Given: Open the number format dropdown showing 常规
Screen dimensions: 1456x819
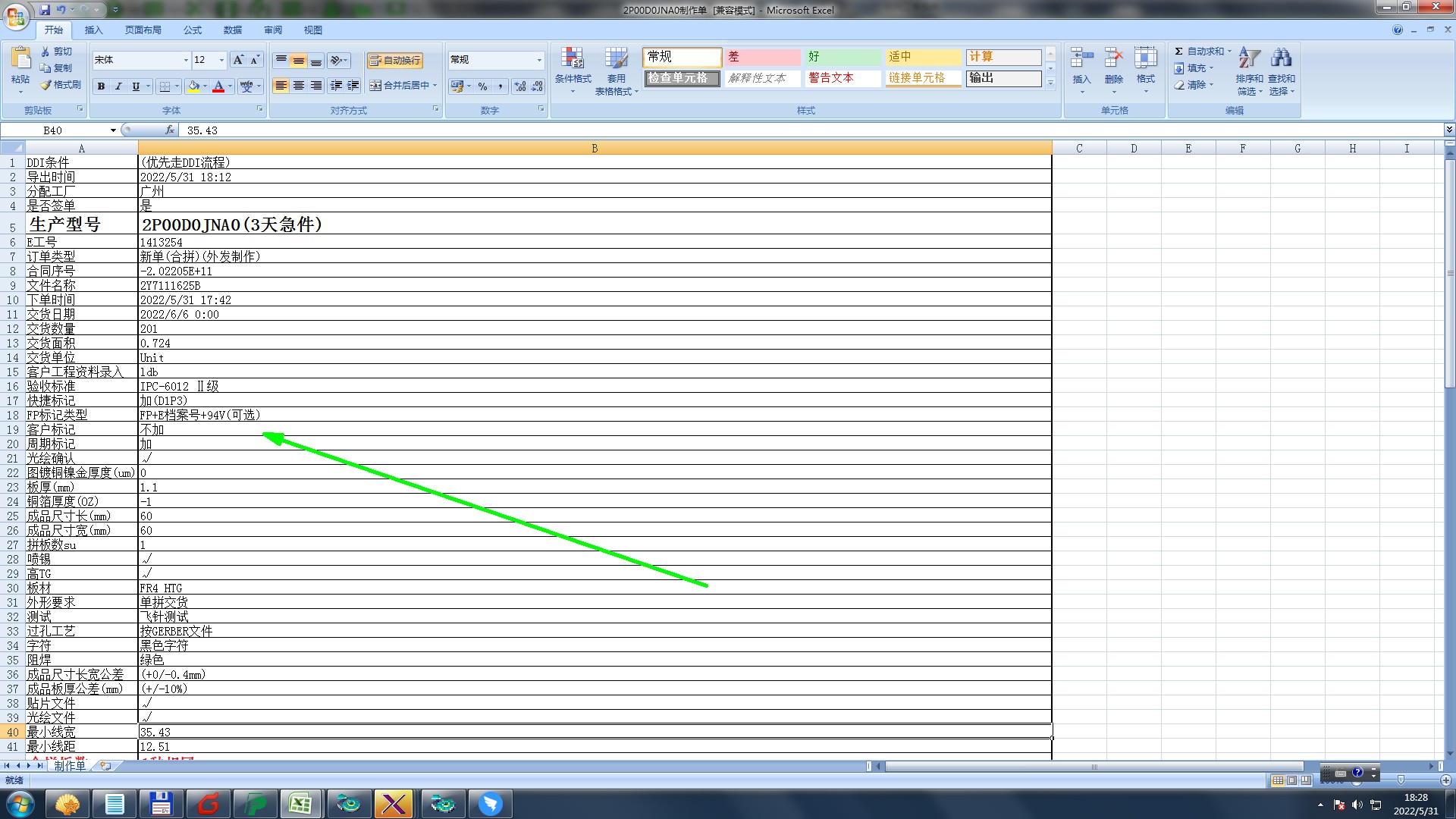Looking at the screenshot, I should pyautogui.click(x=539, y=60).
